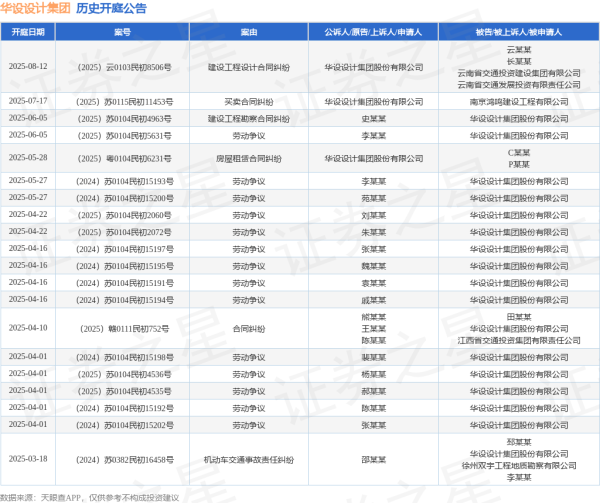
Task: Click the title 华设设计集团
Action: (x=35, y=8)
